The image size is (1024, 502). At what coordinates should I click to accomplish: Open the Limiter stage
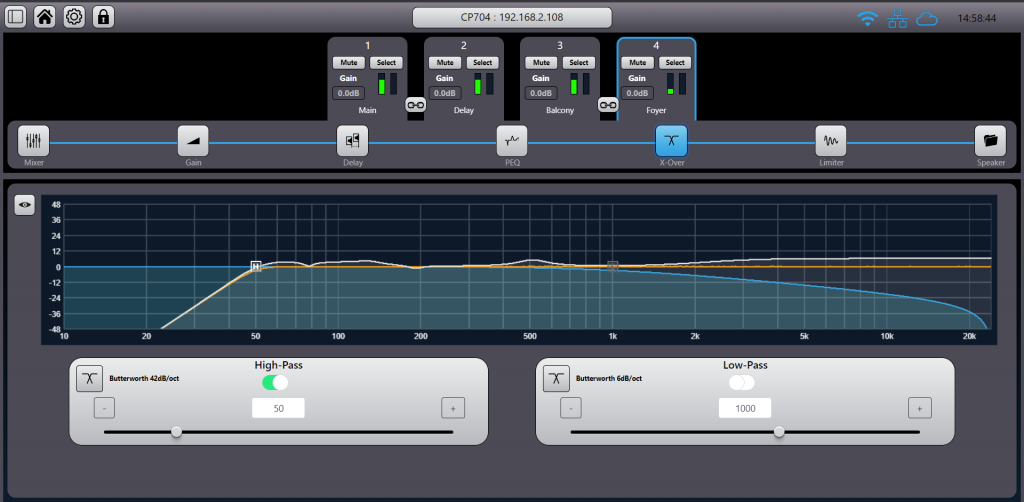pos(831,140)
